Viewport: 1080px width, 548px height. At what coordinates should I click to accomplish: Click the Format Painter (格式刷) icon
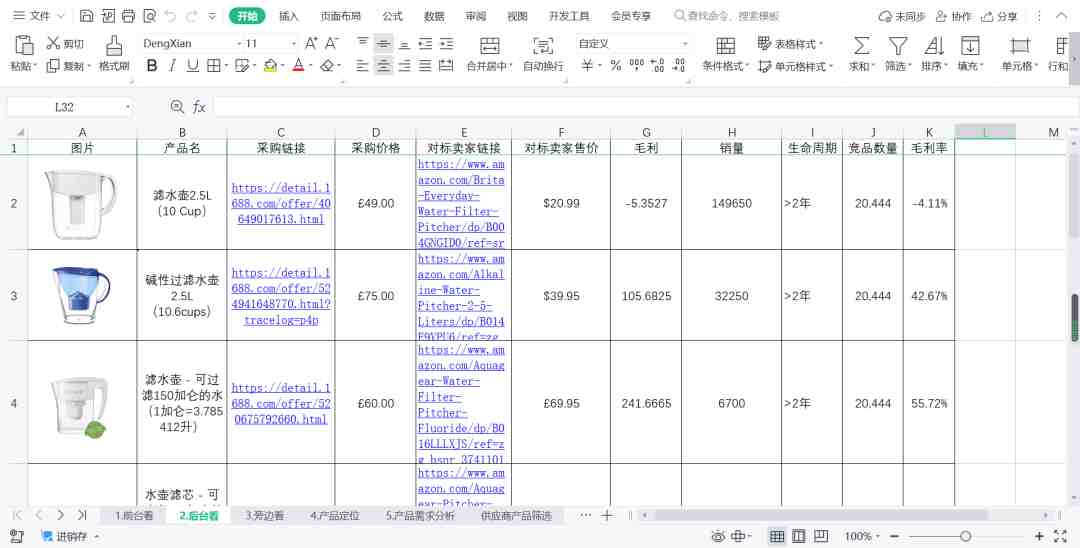pyautogui.click(x=114, y=45)
